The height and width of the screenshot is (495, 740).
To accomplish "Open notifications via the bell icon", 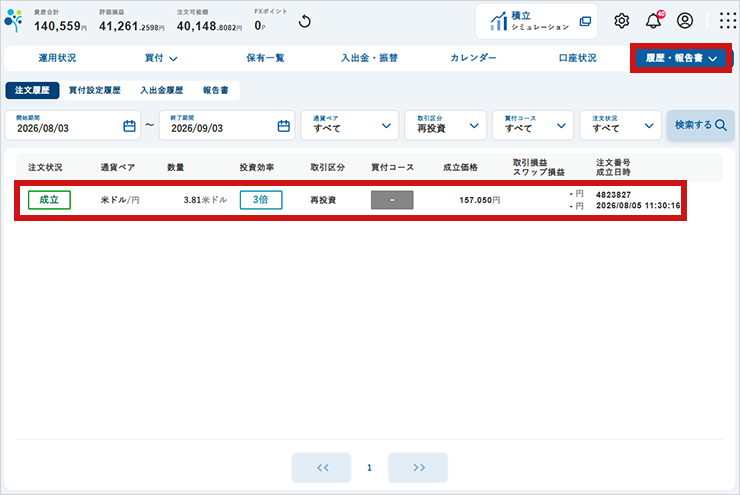I will pos(654,20).
